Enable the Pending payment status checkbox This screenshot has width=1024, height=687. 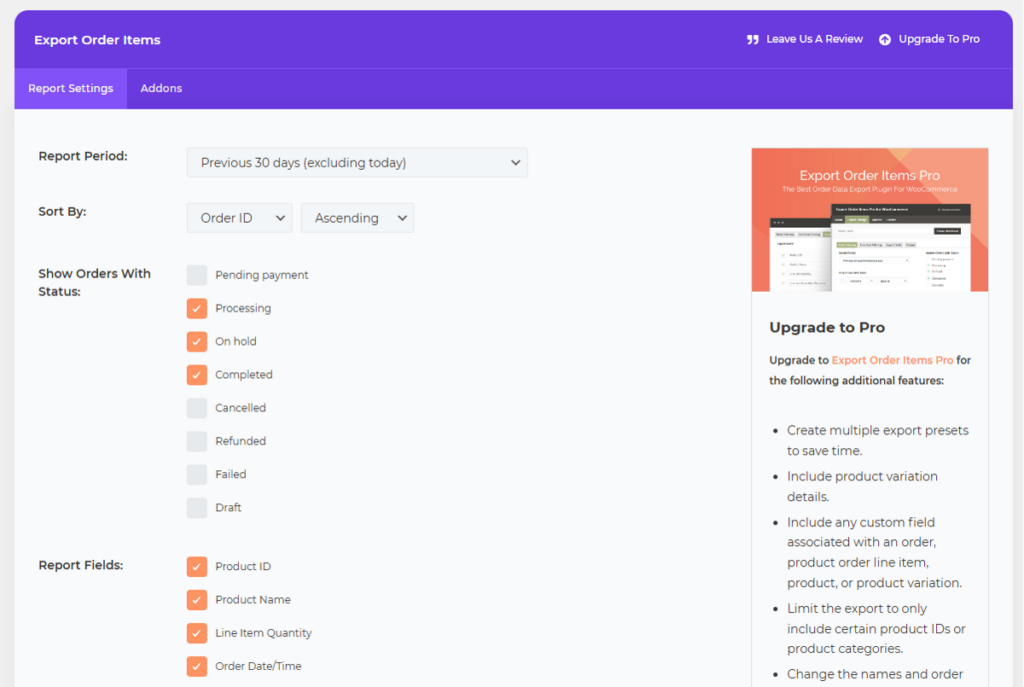point(196,274)
